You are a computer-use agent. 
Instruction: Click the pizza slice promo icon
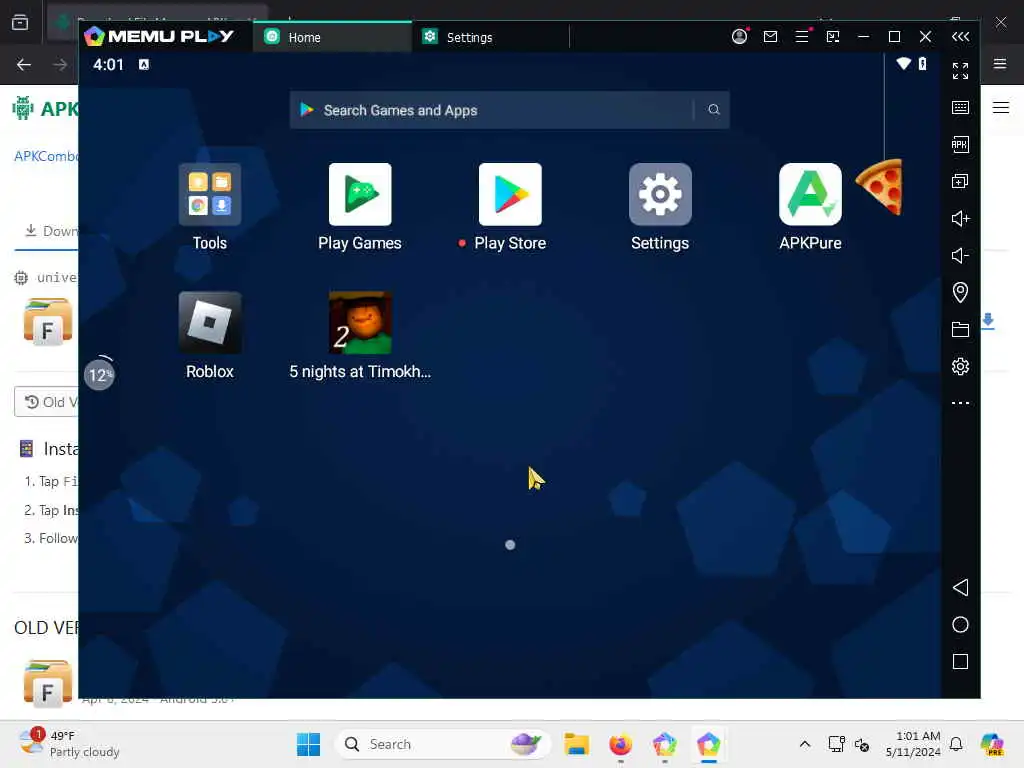click(880, 187)
